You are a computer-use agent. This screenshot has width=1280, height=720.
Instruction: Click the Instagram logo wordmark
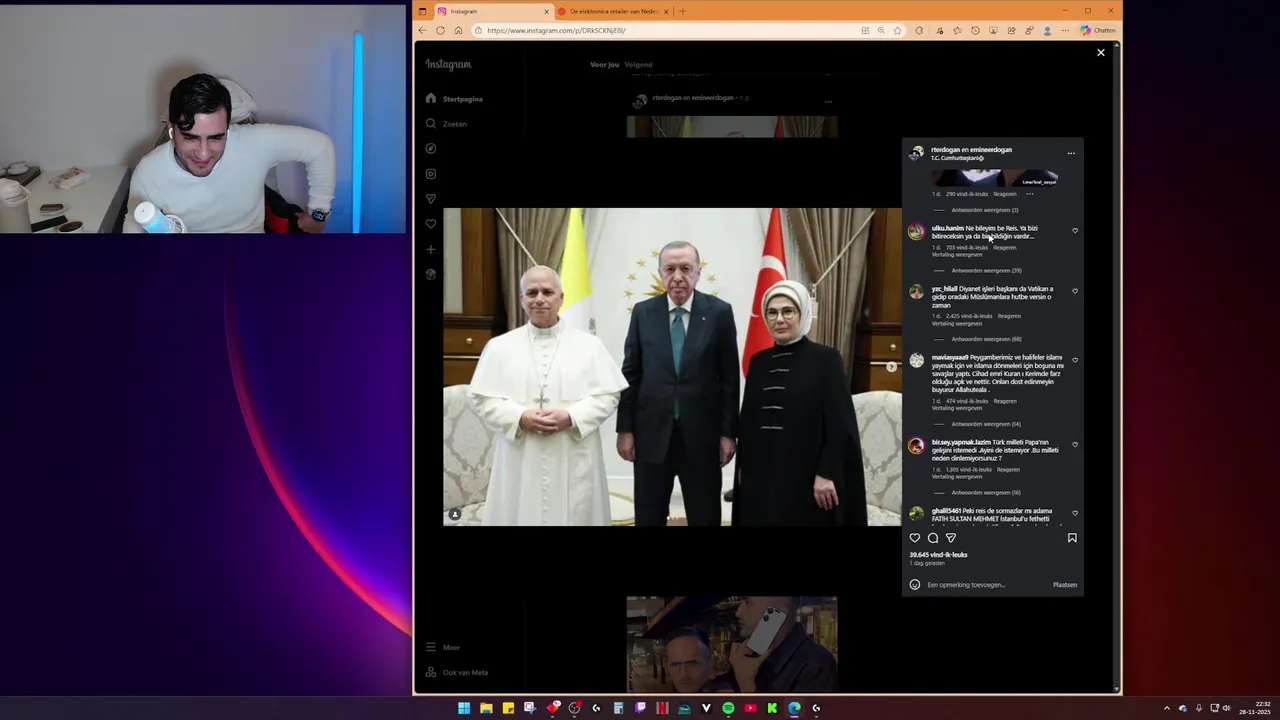click(448, 64)
